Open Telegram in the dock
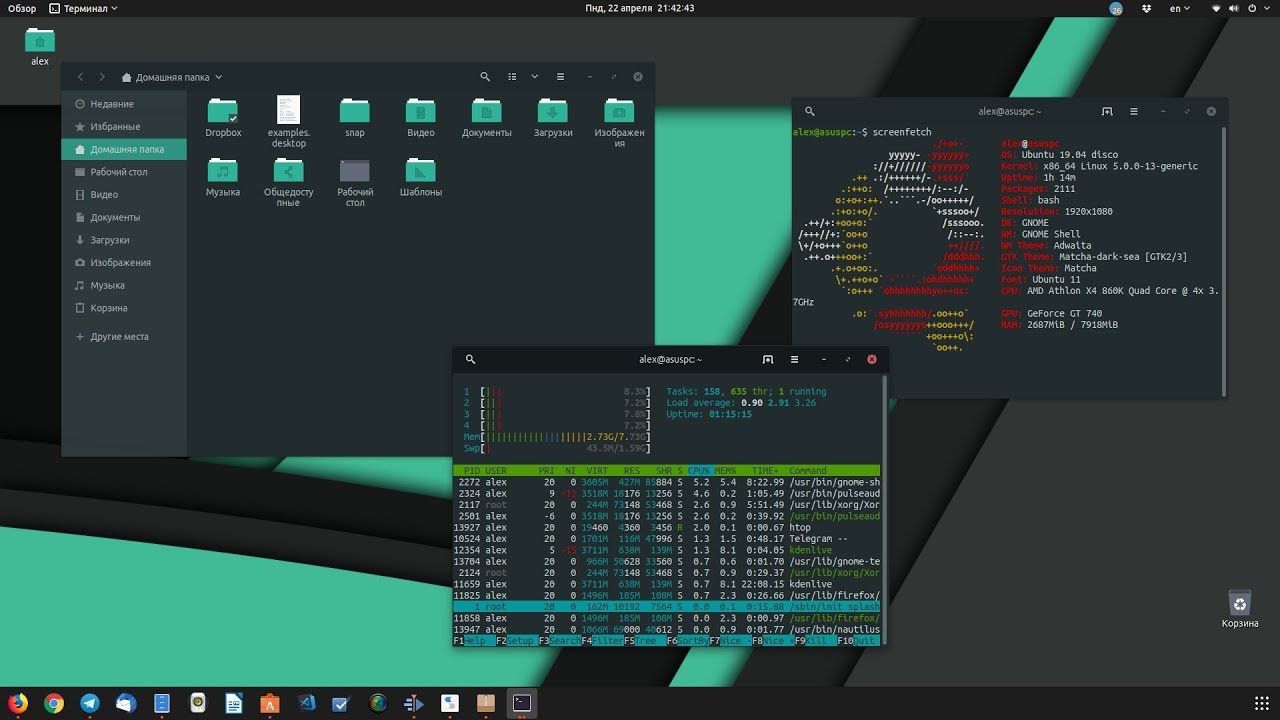This screenshot has height=720, width=1280. click(x=90, y=703)
